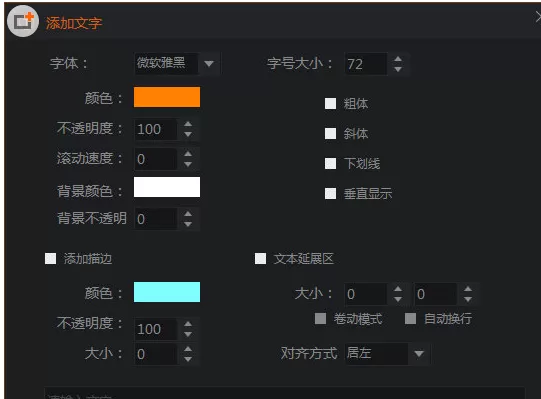Increase stroke 不透明度 with up arrow

pos(188,324)
